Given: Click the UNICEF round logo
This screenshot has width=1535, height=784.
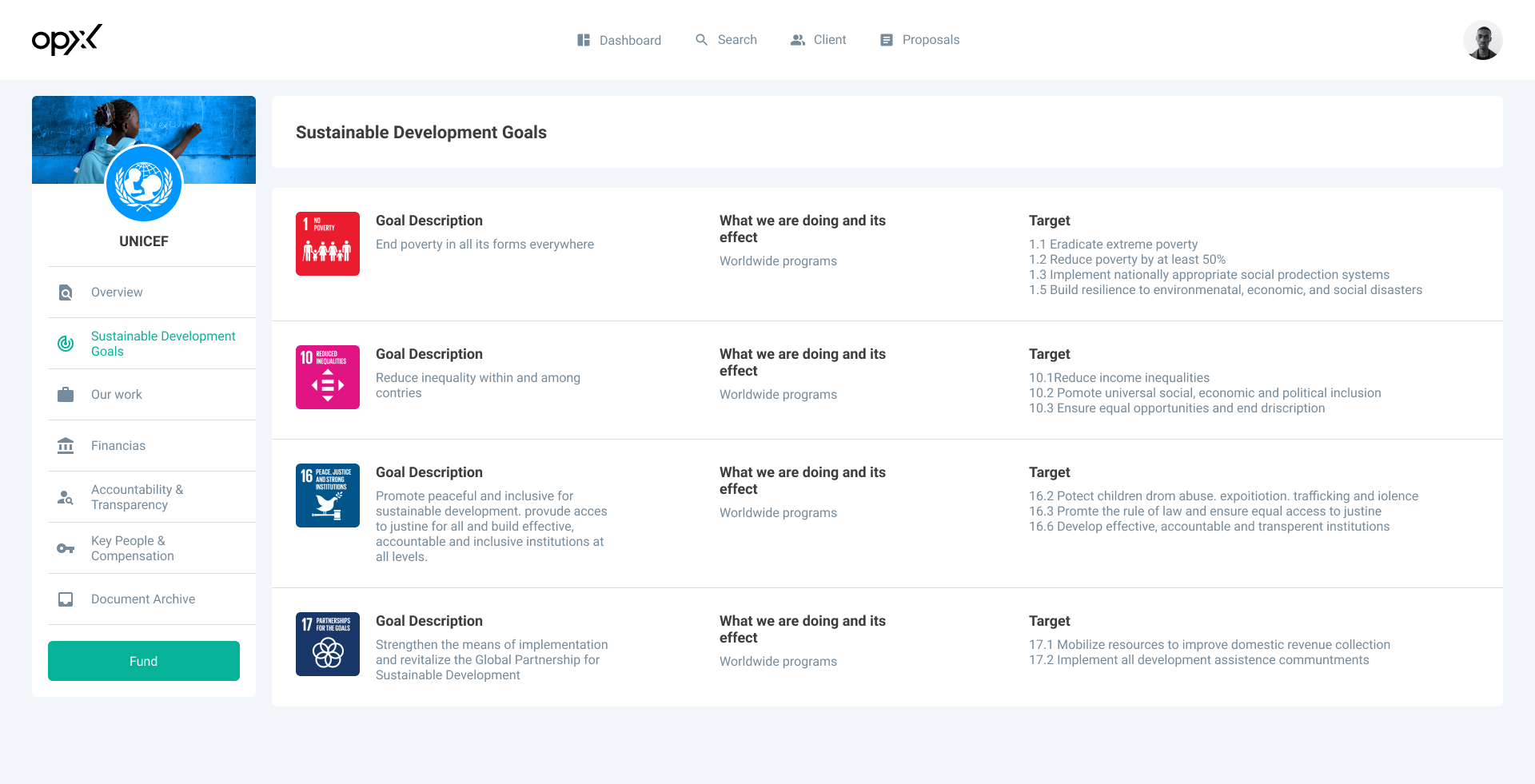Looking at the screenshot, I should coord(144,184).
